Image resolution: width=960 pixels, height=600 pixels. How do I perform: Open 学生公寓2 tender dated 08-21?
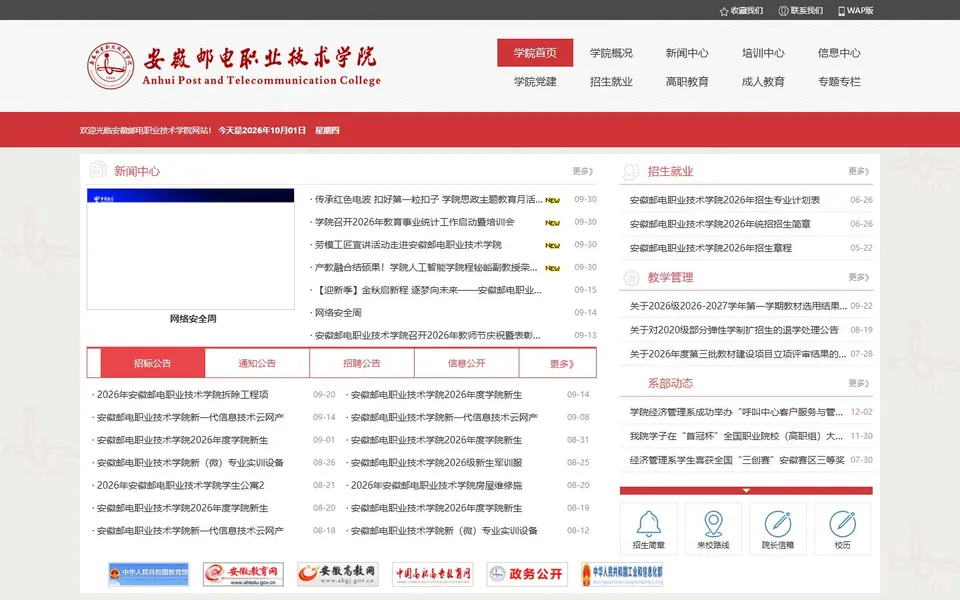tap(180, 486)
